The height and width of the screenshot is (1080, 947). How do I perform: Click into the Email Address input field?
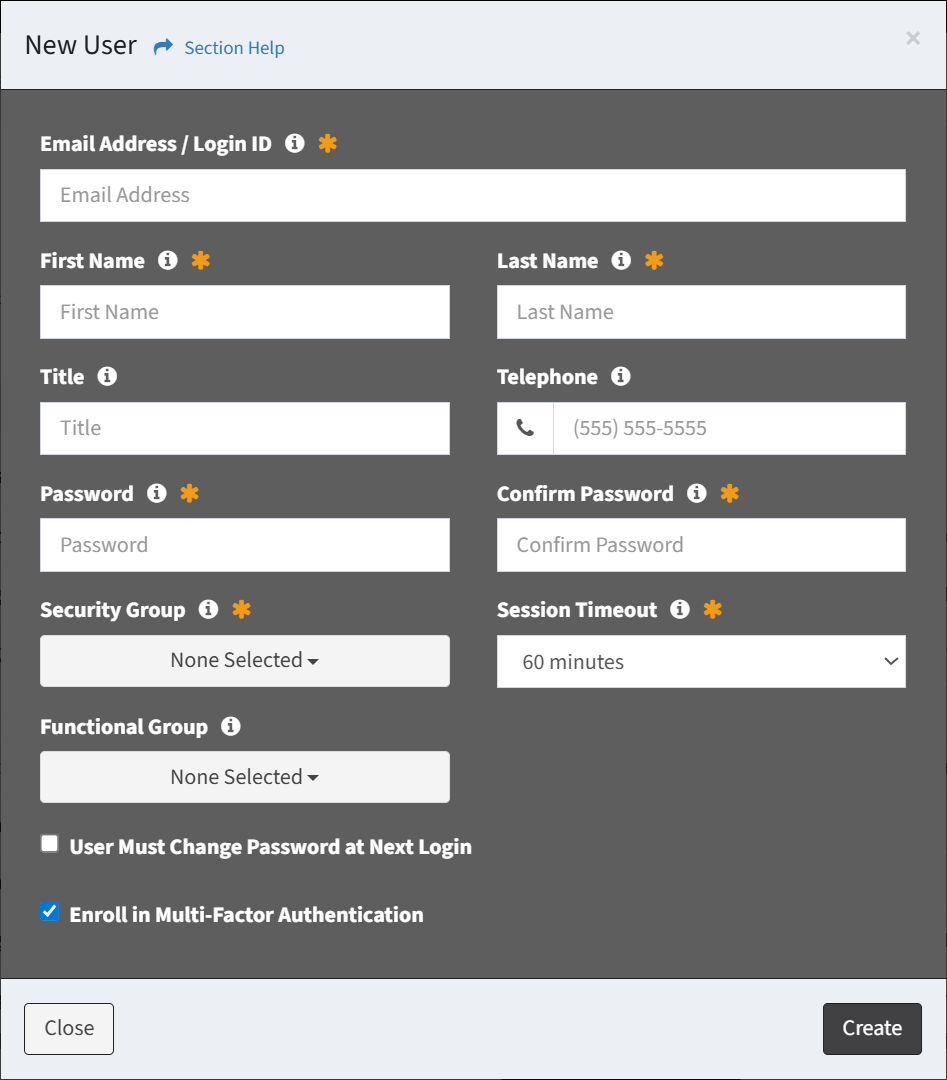(472, 195)
